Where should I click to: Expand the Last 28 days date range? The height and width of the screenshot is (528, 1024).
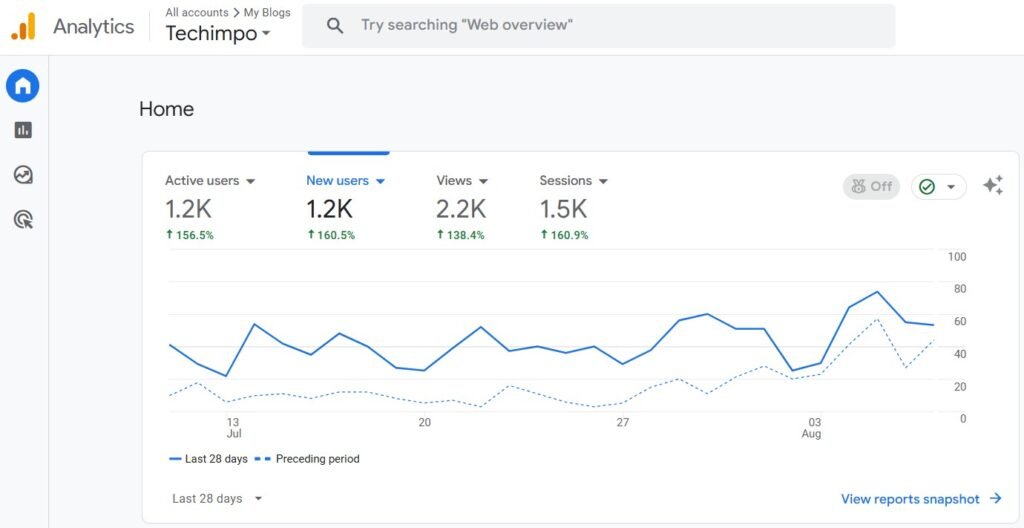click(x=217, y=498)
